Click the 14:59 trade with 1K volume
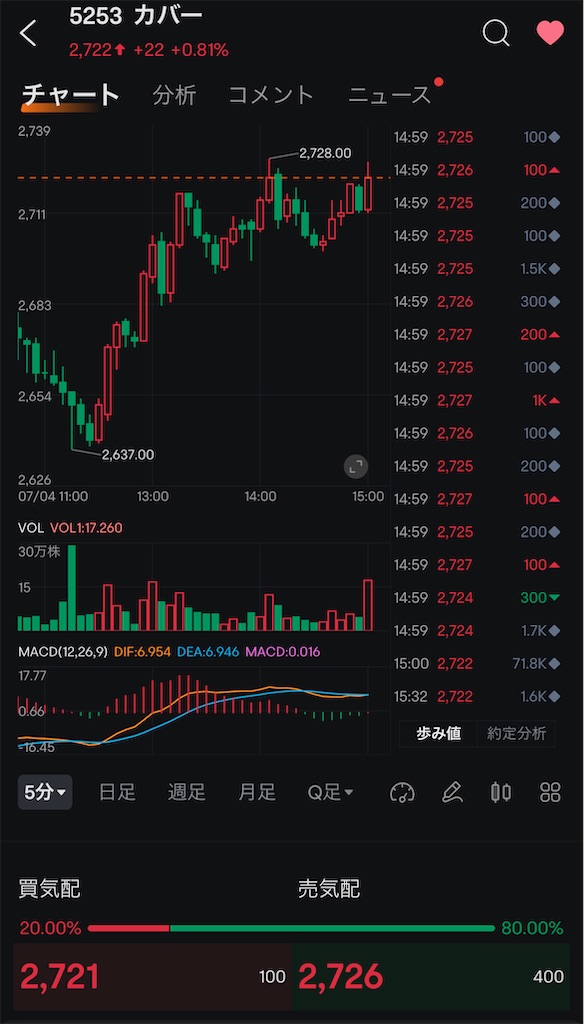584x1024 pixels. (x=478, y=400)
